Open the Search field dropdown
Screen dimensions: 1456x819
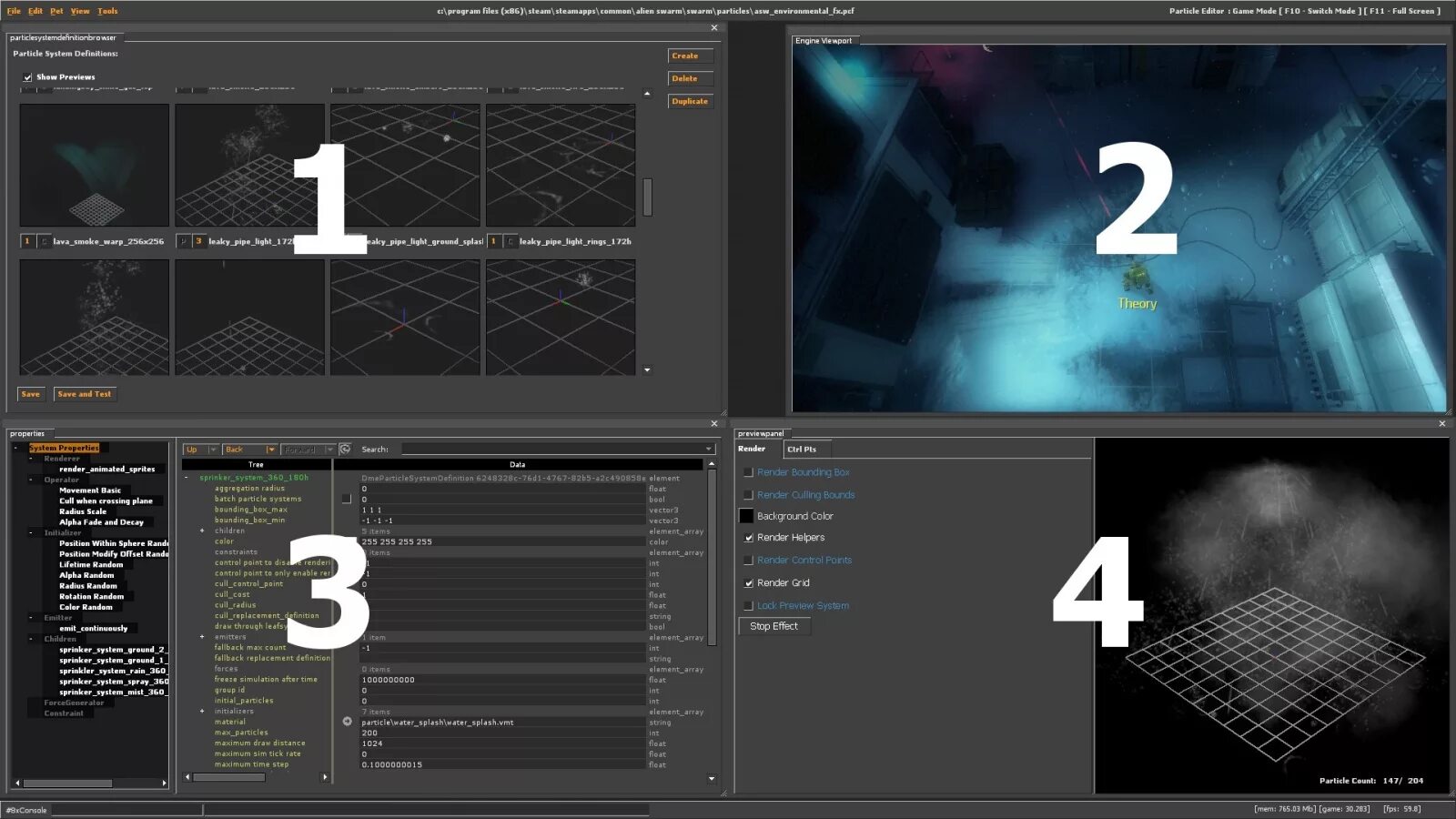pyautogui.click(x=708, y=450)
